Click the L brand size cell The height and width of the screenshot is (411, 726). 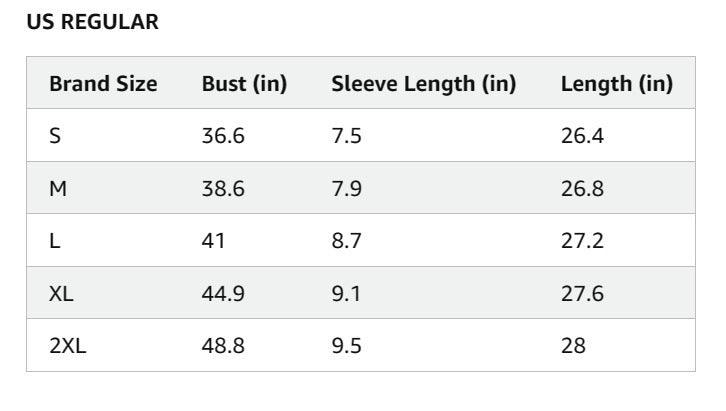click(54, 241)
